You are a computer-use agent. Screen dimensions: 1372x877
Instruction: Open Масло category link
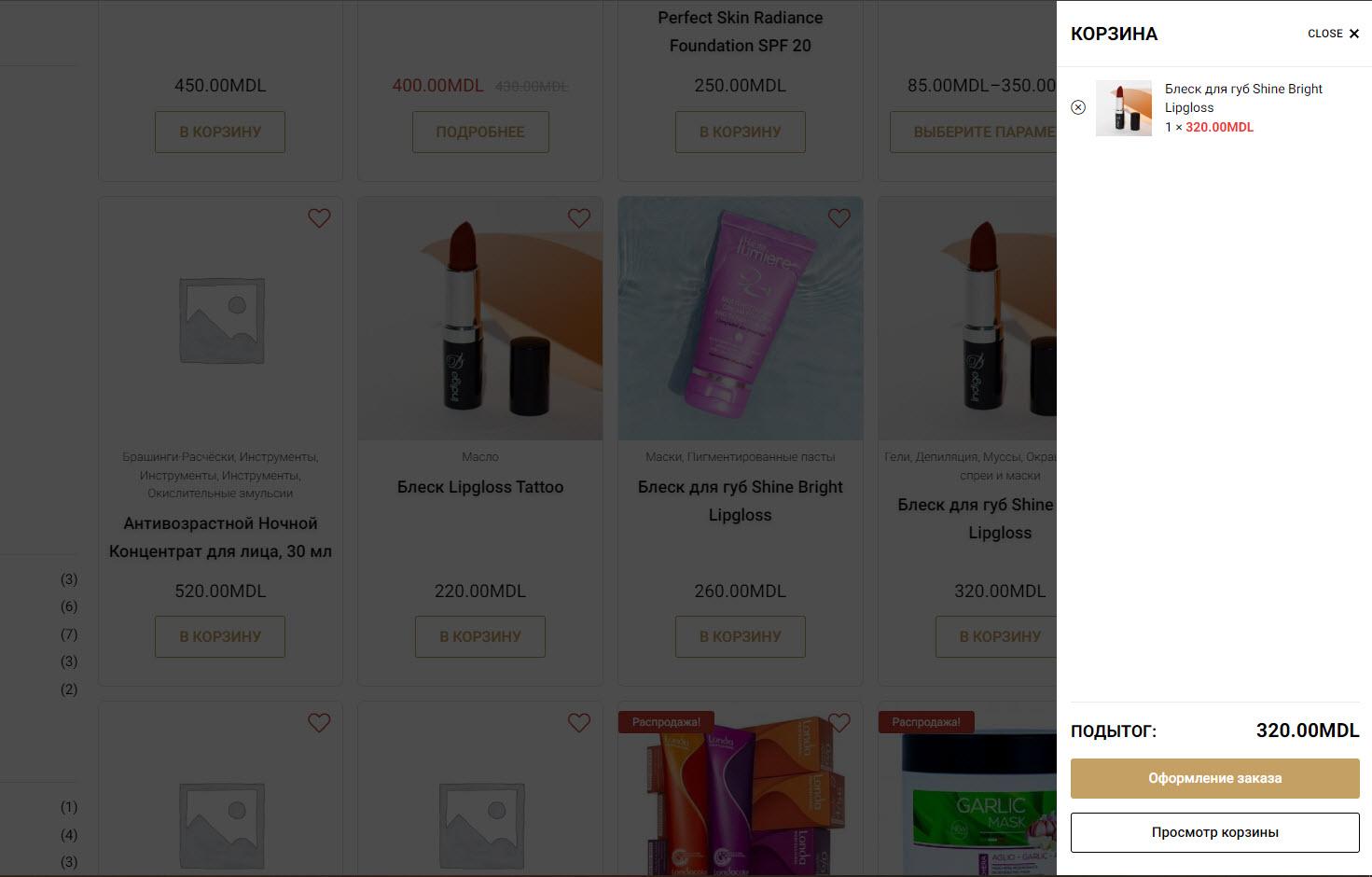[480, 457]
